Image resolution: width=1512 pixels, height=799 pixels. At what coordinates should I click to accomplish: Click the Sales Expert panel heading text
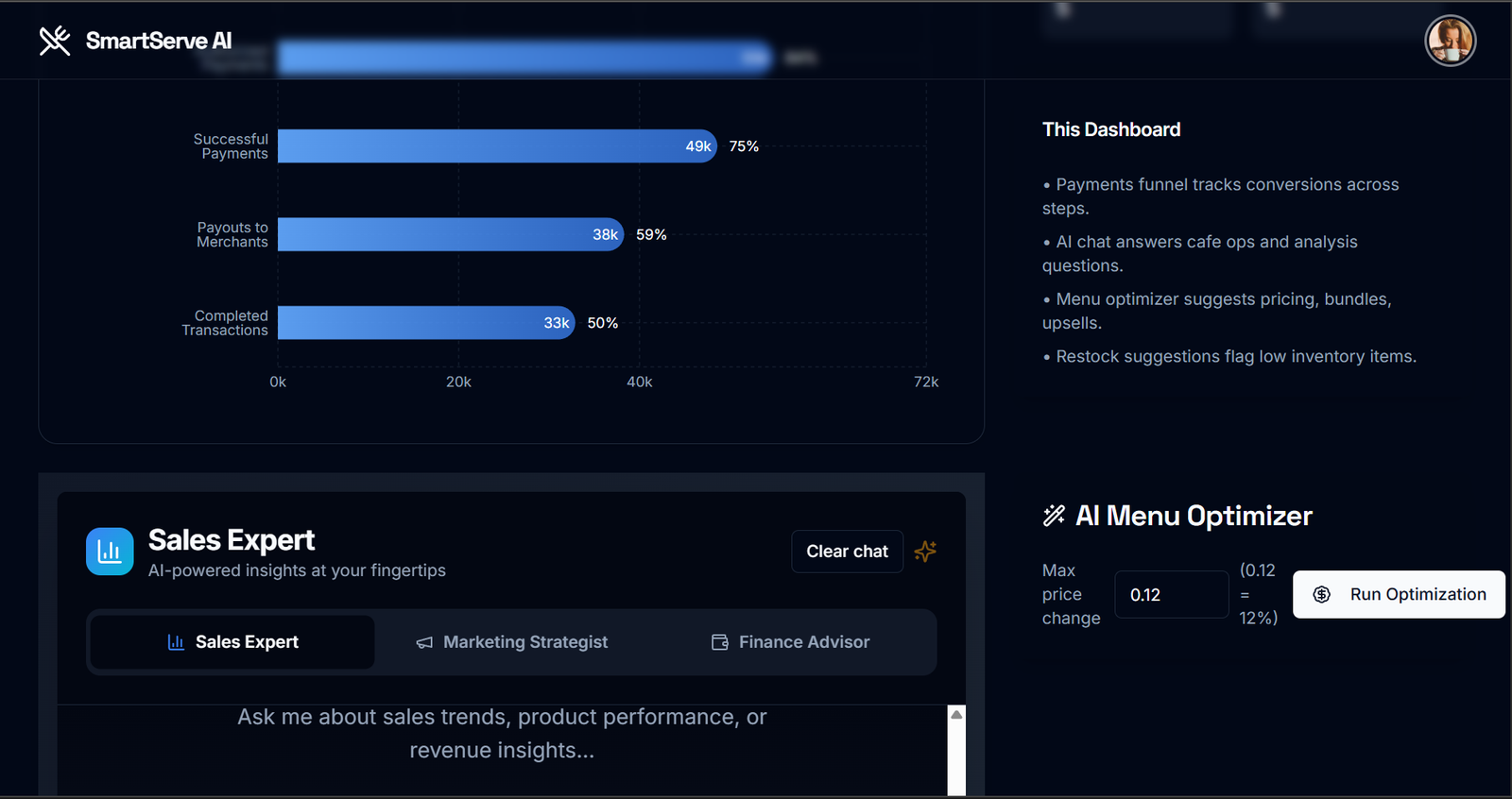232,540
